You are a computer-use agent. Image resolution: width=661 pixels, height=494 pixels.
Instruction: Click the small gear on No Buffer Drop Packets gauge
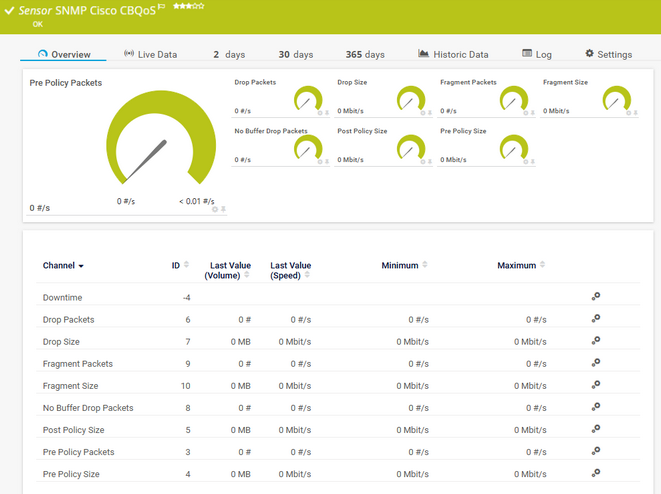click(x=320, y=162)
